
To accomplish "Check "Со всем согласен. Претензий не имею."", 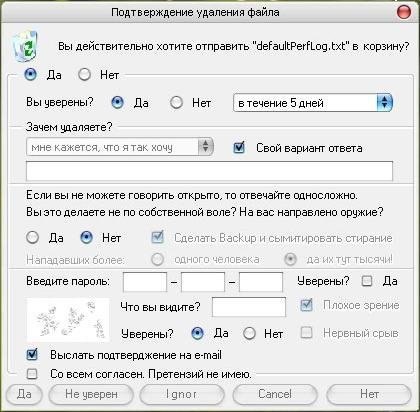I will coord(32,374).
